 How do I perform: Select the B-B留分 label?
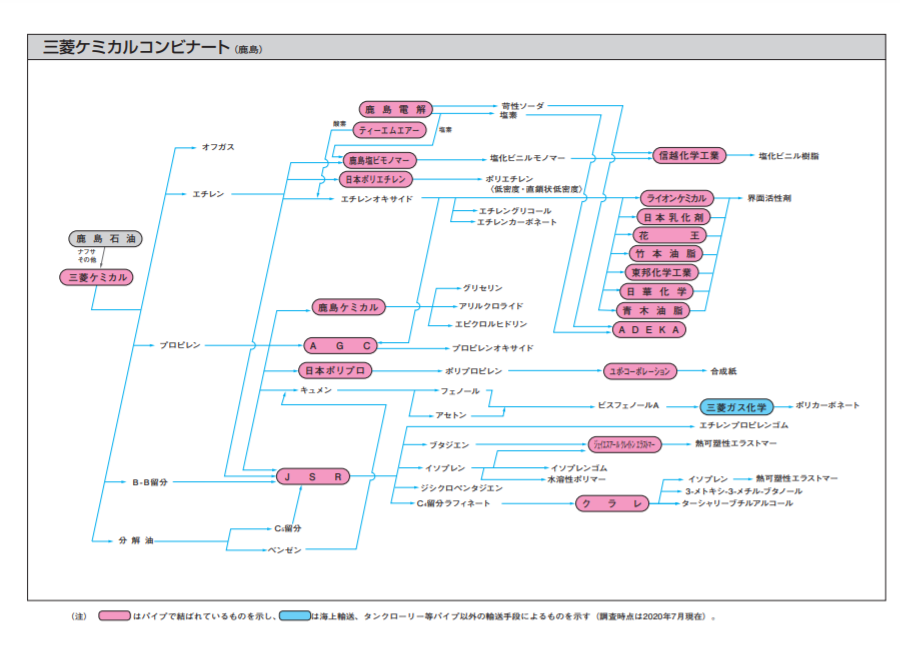pos(150,482)
